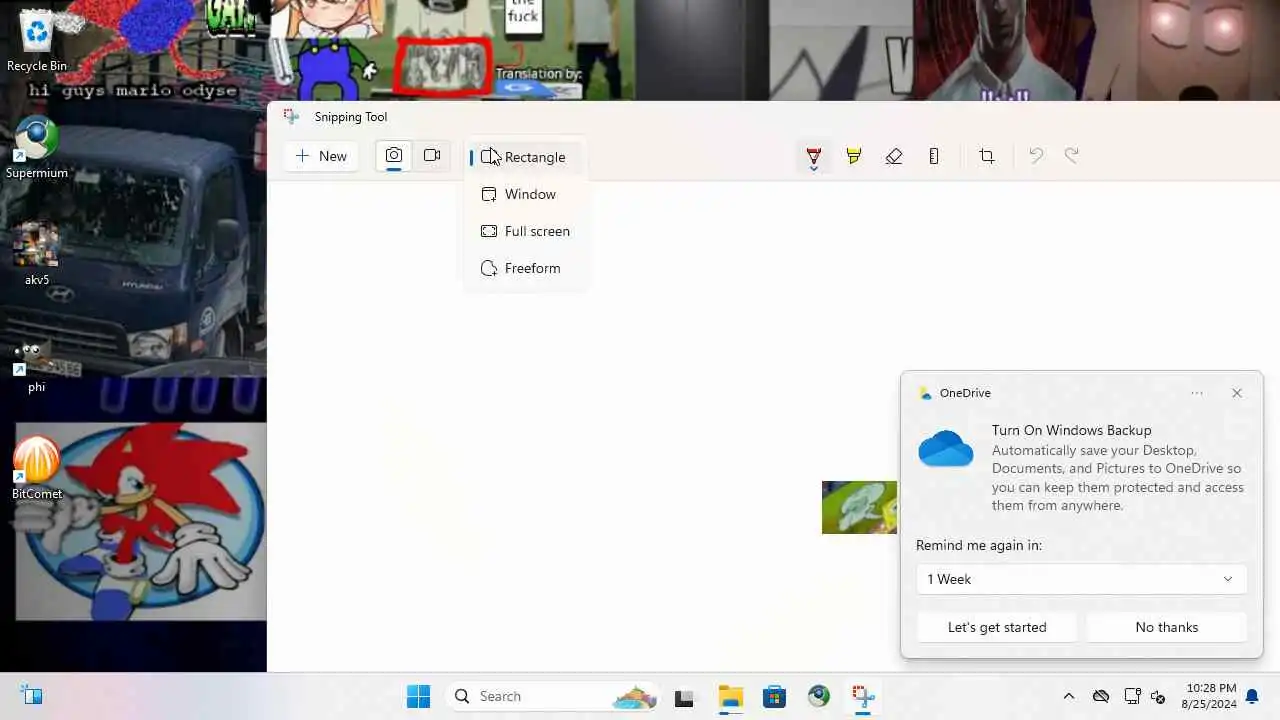Open the Windows Start menu

tap(418, 696)
